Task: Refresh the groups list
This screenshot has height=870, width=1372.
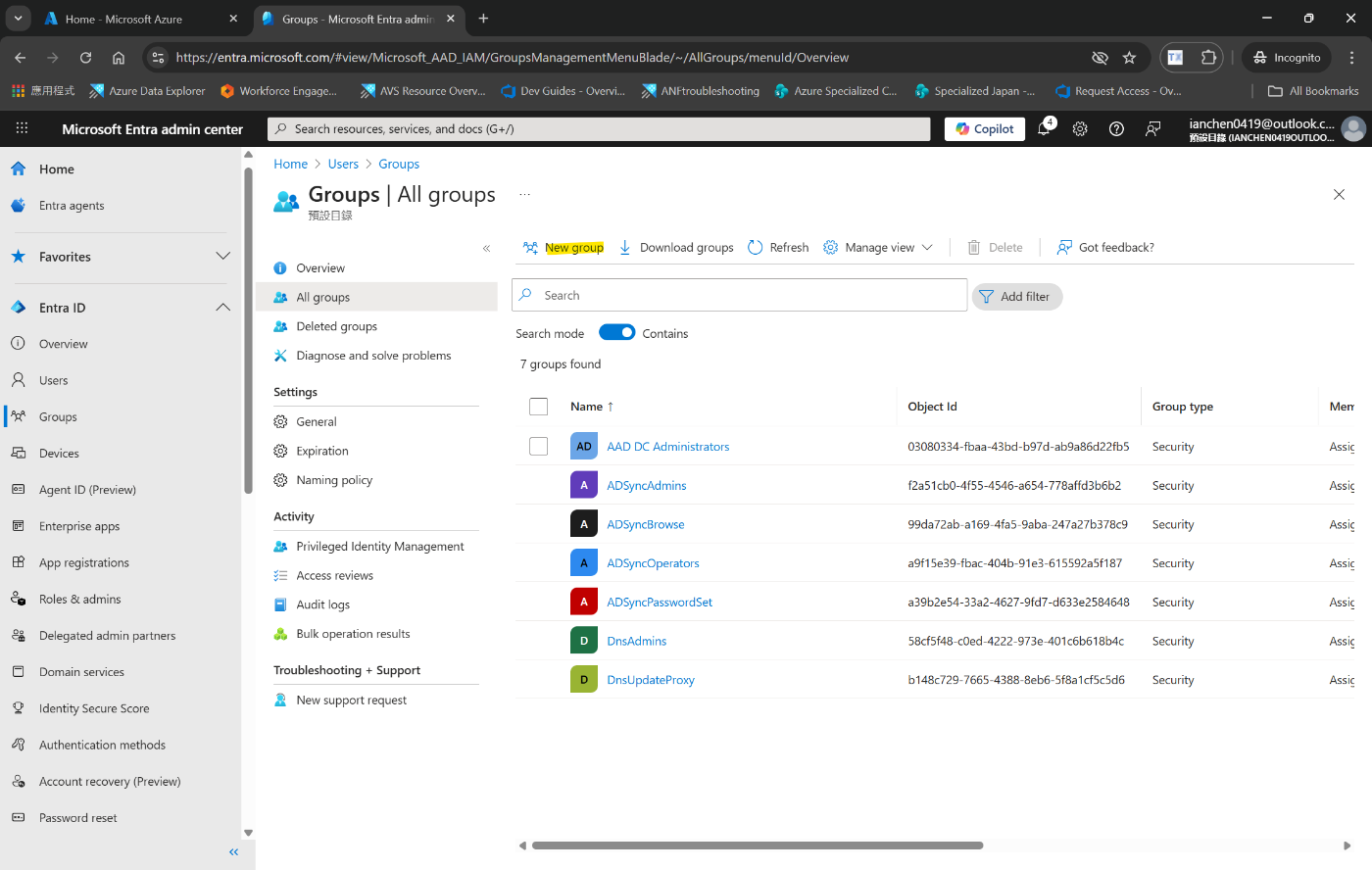Action: point(778,247)
